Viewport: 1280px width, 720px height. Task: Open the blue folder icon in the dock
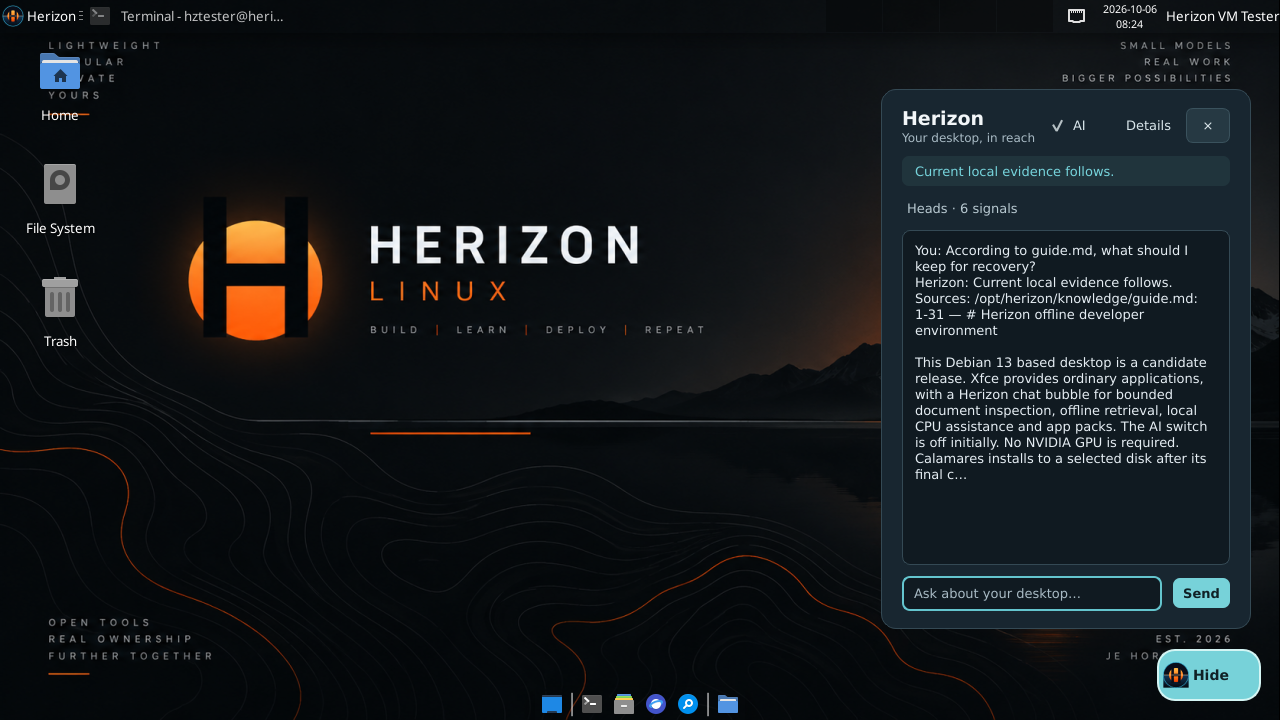pyautogui.click(x=728, y=704)
